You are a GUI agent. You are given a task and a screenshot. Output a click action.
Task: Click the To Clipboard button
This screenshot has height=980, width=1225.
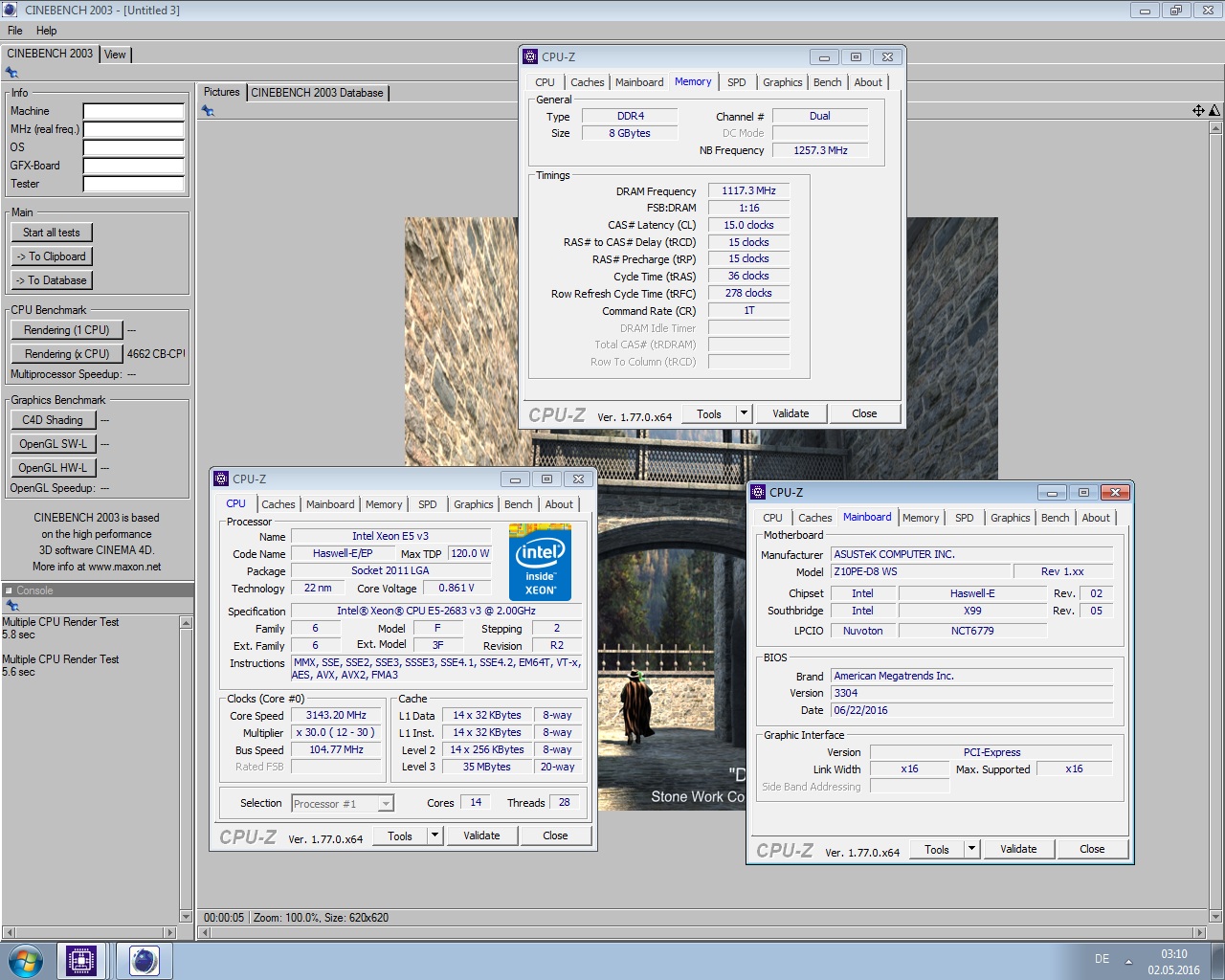click(52, 256)
